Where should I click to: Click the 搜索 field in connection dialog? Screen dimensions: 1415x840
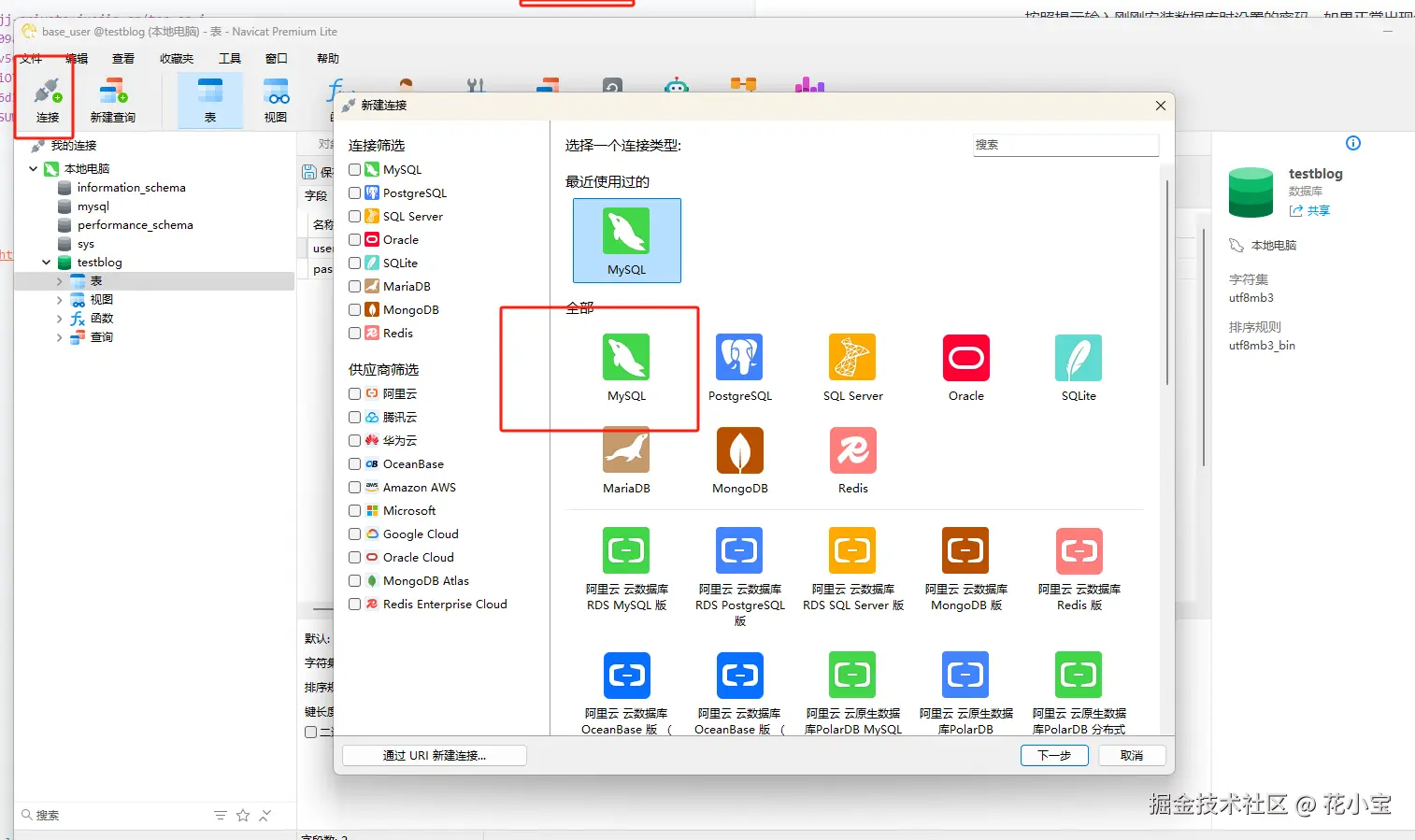[x=1065, y=145]
